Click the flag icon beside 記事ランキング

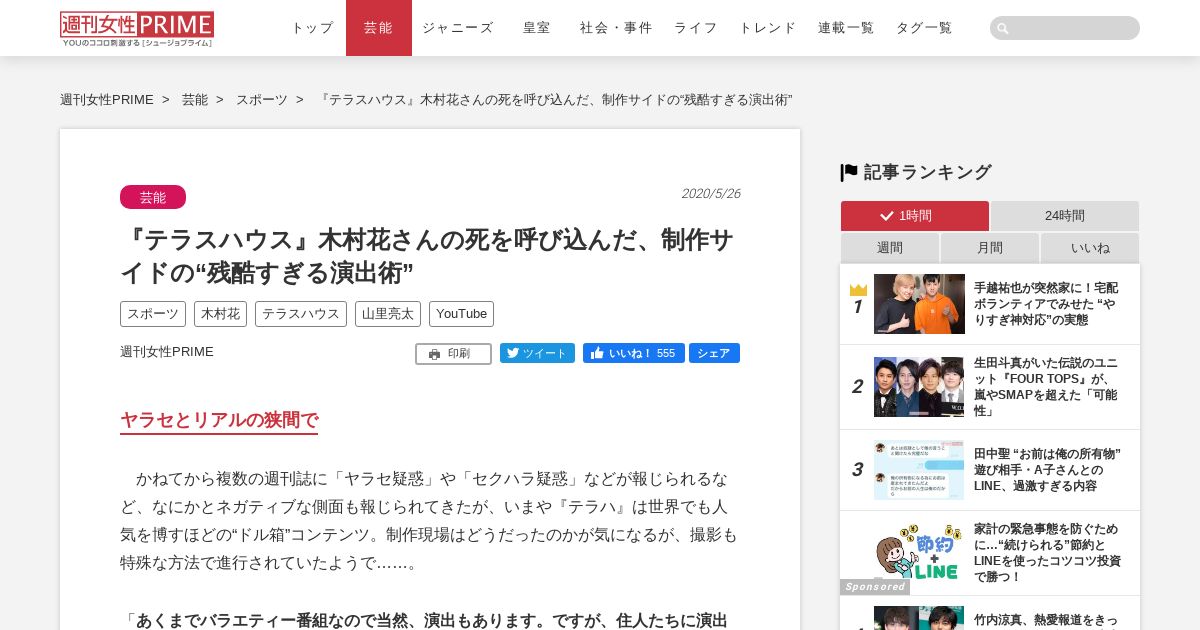click(849, 172)
